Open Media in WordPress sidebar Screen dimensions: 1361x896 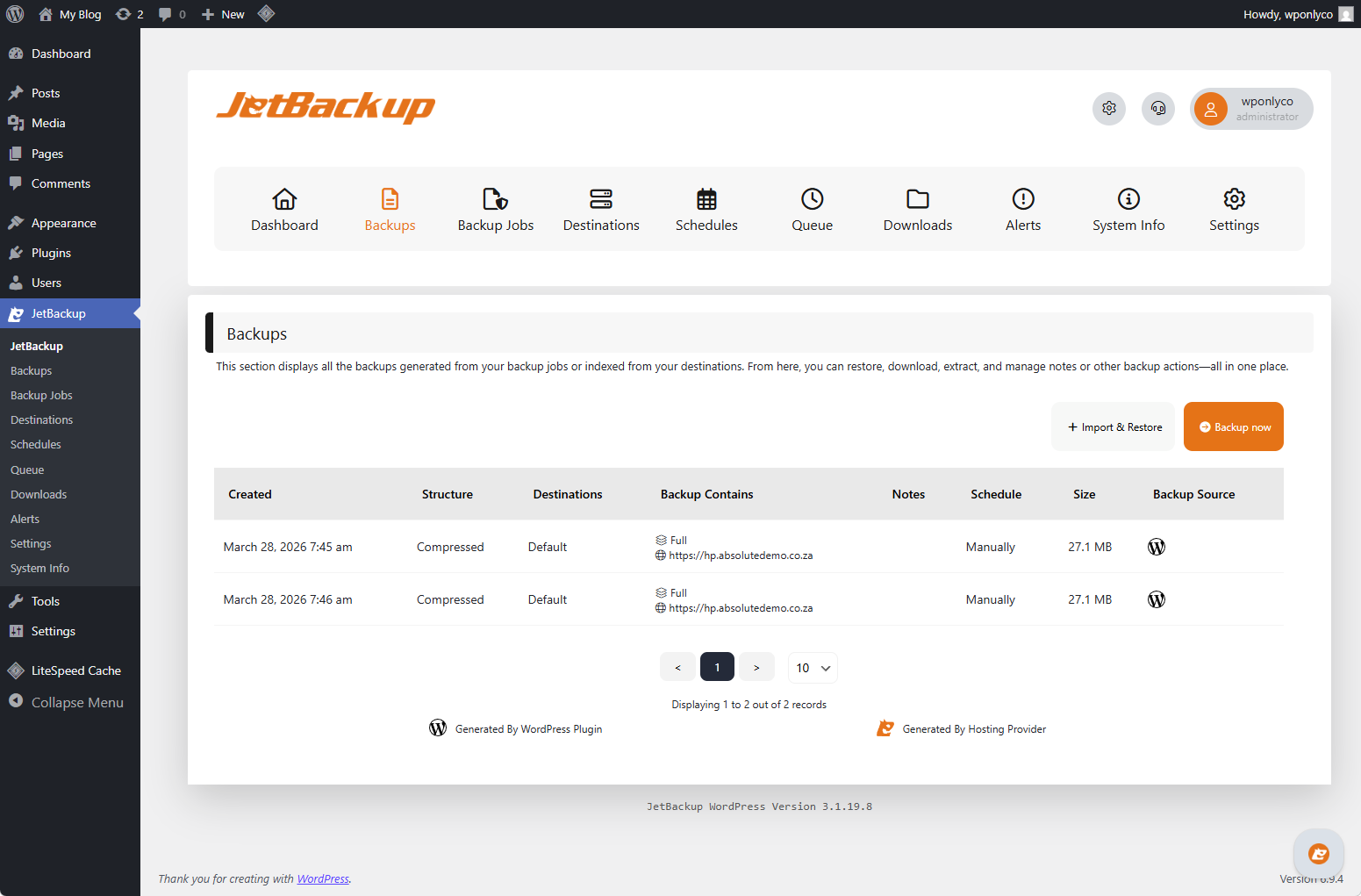pos(70,123)
